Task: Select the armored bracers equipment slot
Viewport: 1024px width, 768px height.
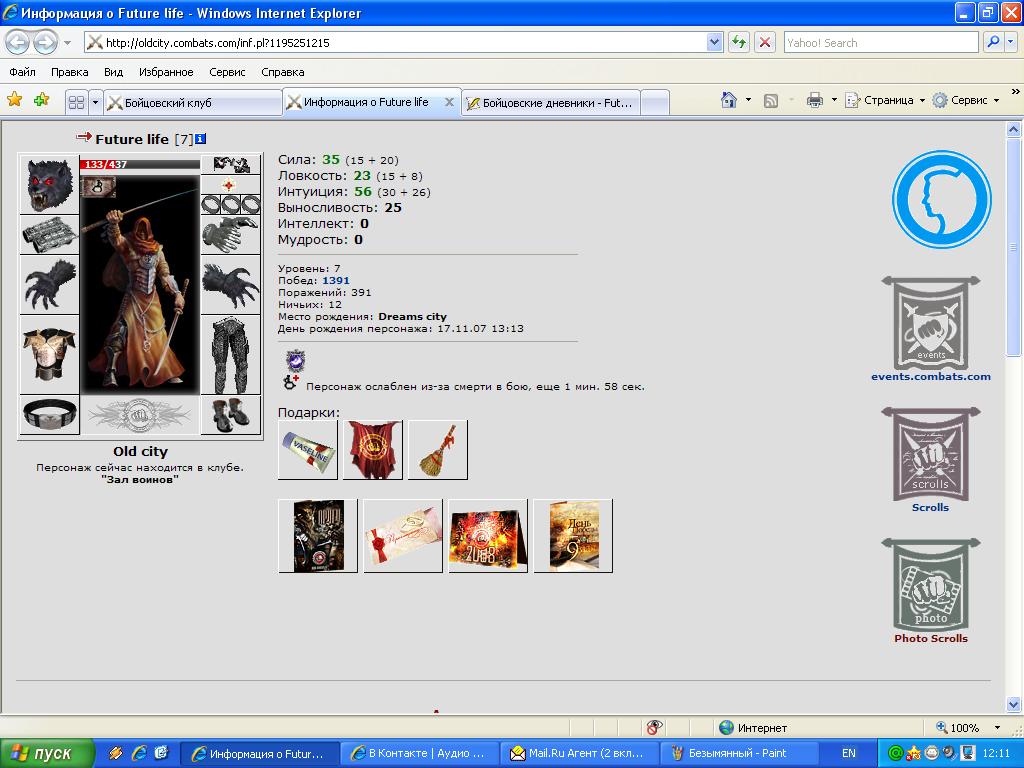Action: click(x=50, y=234)
